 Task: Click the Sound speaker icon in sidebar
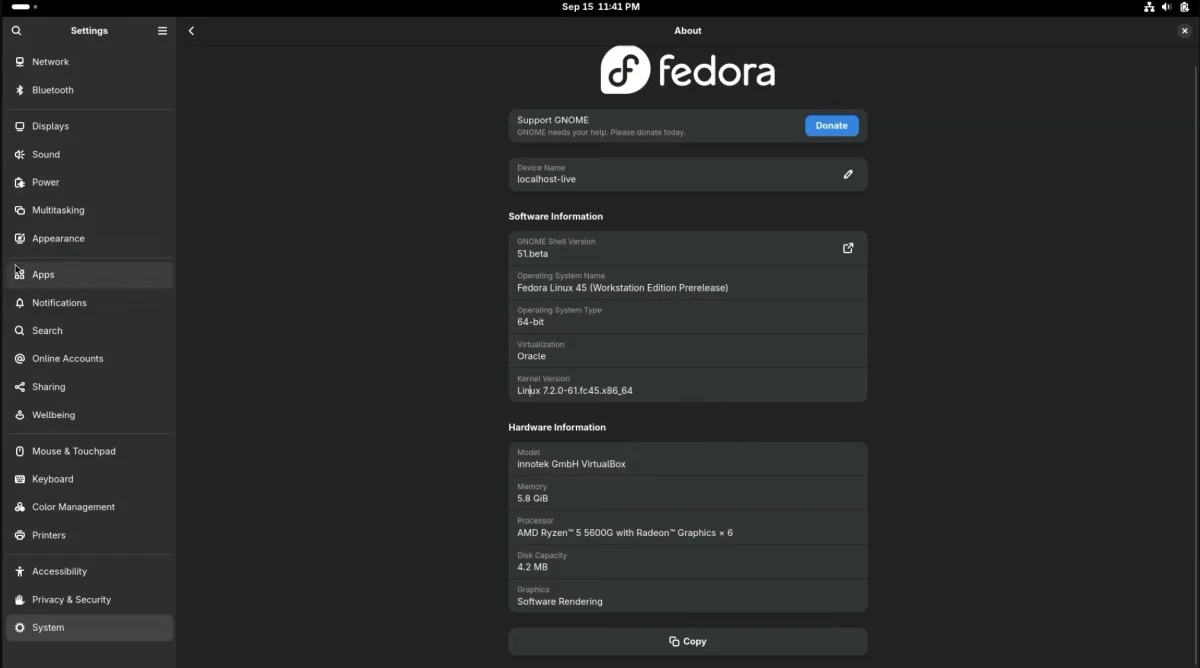click(x=20, y=154)
